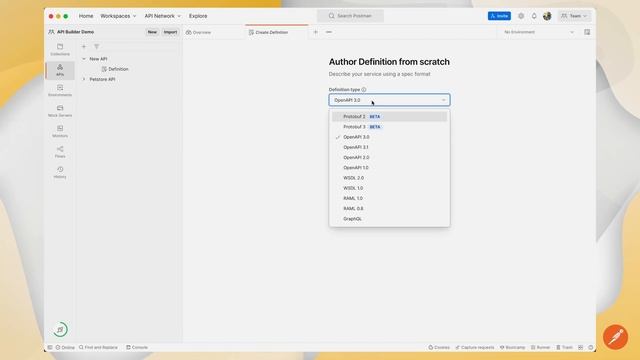Click the plus icon to create new API
This screenshot has width=640, height=360.
[x=84, y=47]
